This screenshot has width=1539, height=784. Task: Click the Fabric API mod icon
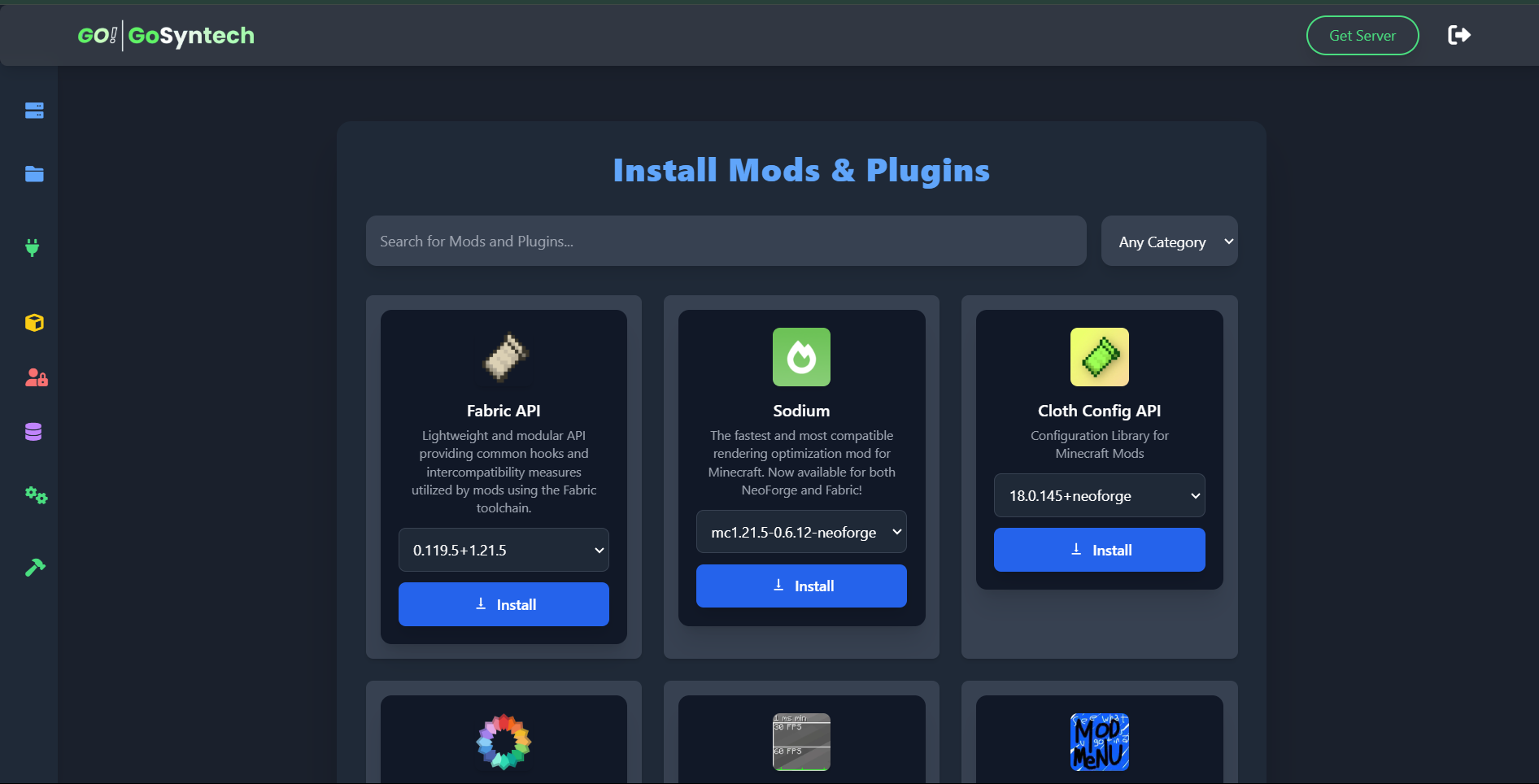pyautogui.click(x=504, y=357)
